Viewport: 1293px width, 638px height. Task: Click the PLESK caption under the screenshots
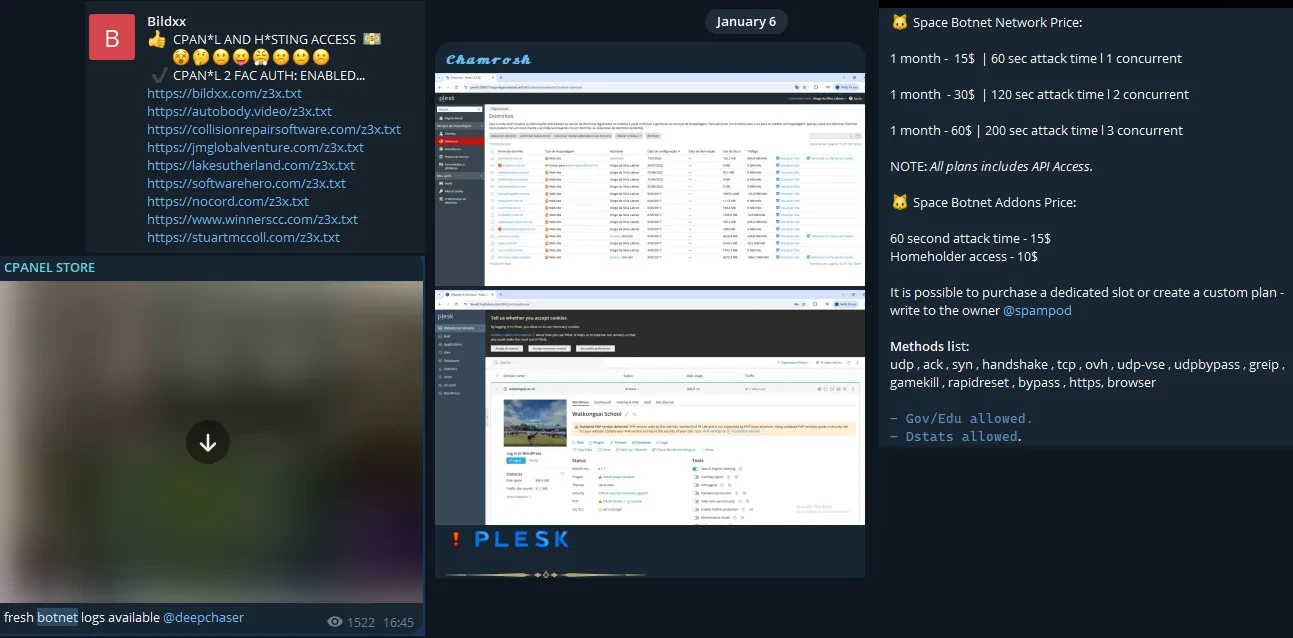tap(521, 539)
